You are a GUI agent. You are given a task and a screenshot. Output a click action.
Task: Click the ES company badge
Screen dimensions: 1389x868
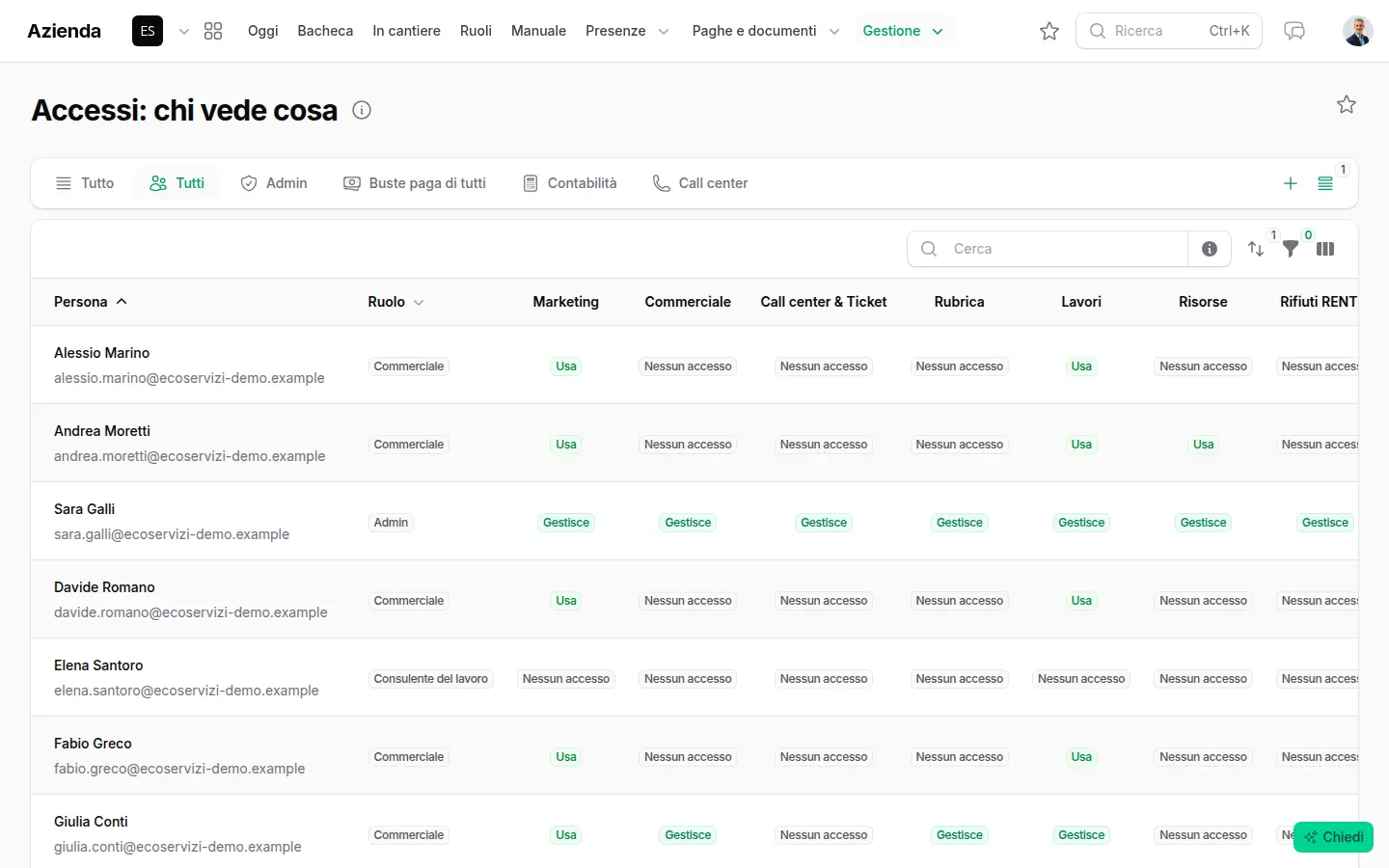[148, 31]
